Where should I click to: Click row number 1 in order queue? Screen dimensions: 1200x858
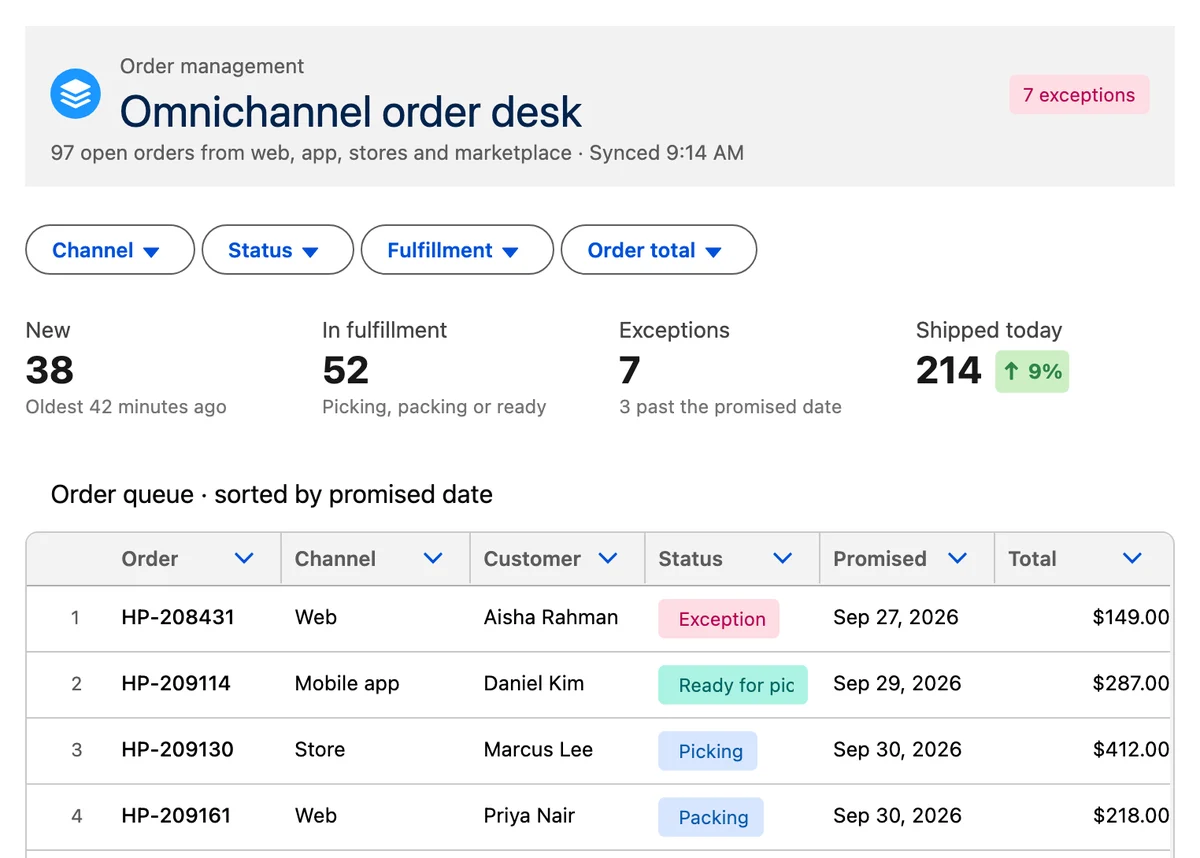[75, 618]
